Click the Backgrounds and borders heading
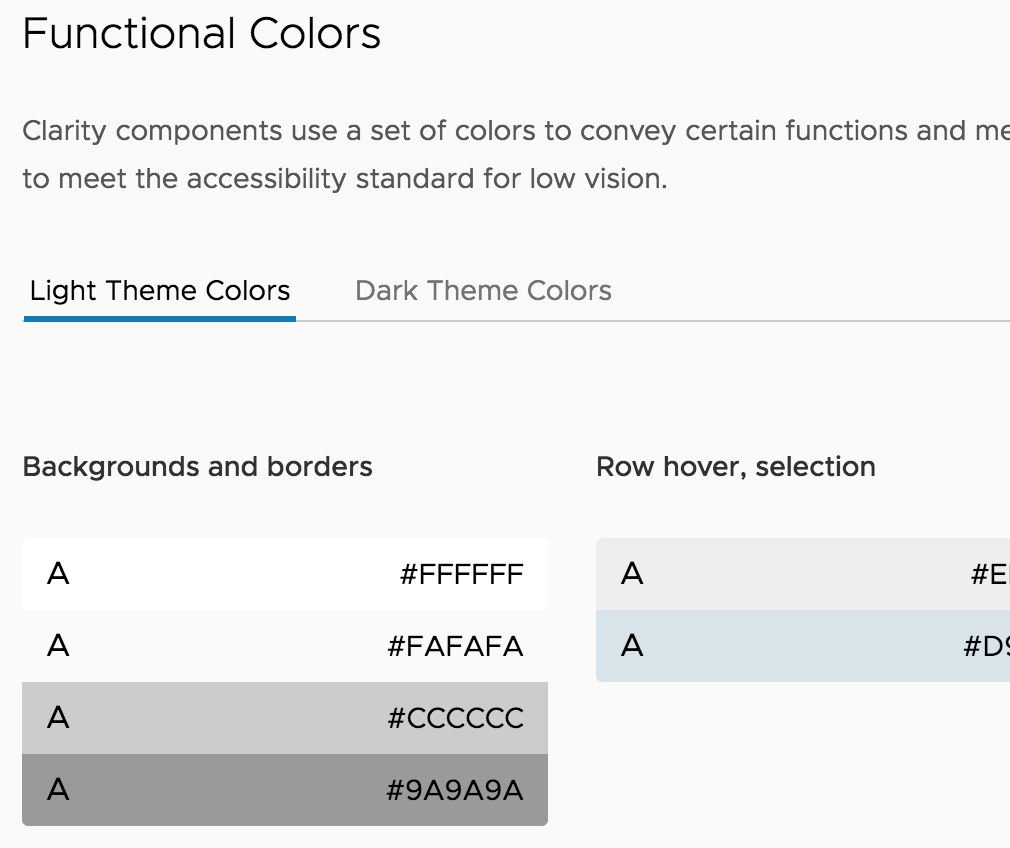 (x=197, y=466)
